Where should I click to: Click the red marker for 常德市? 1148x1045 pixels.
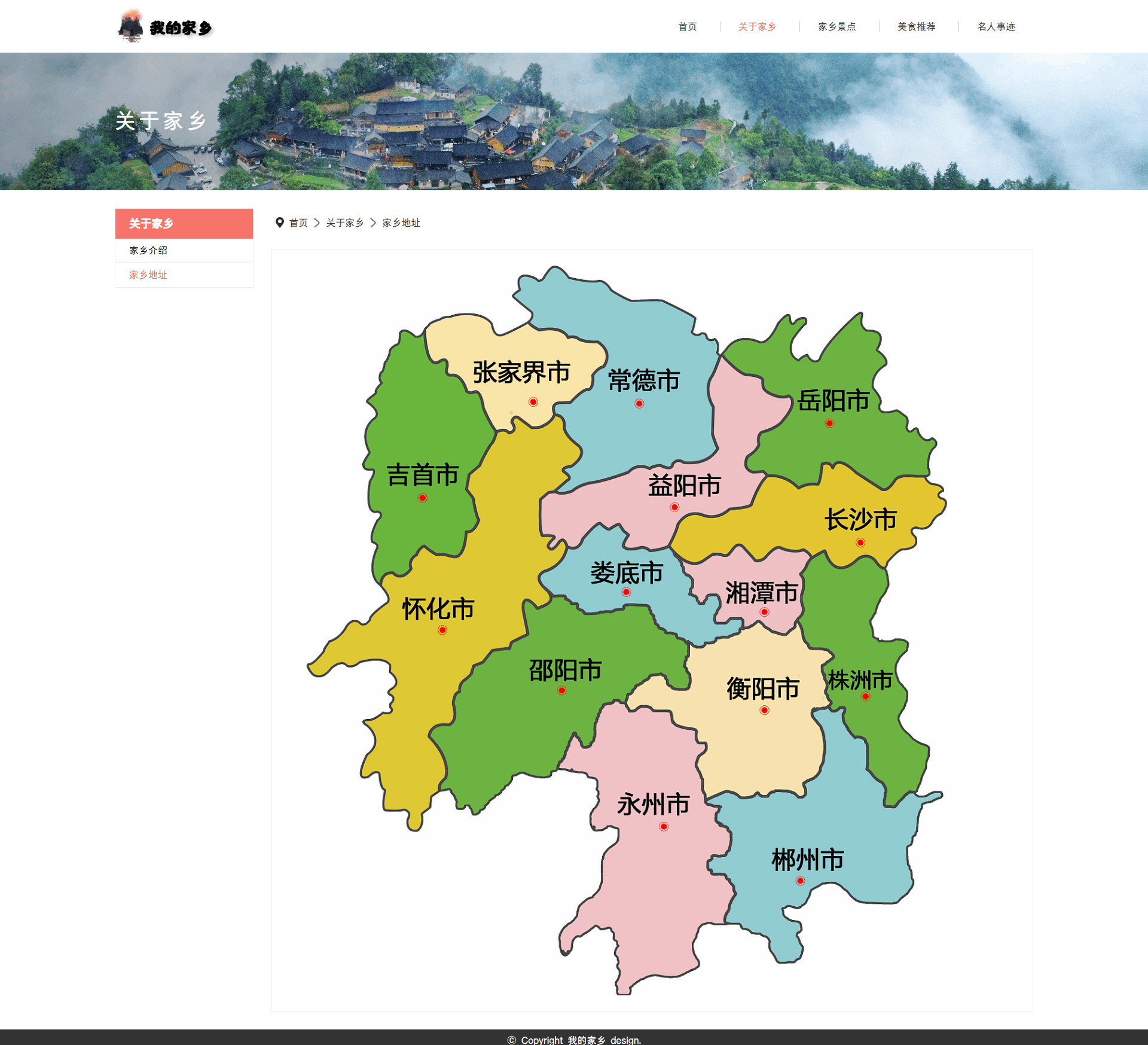click(639, 404)
